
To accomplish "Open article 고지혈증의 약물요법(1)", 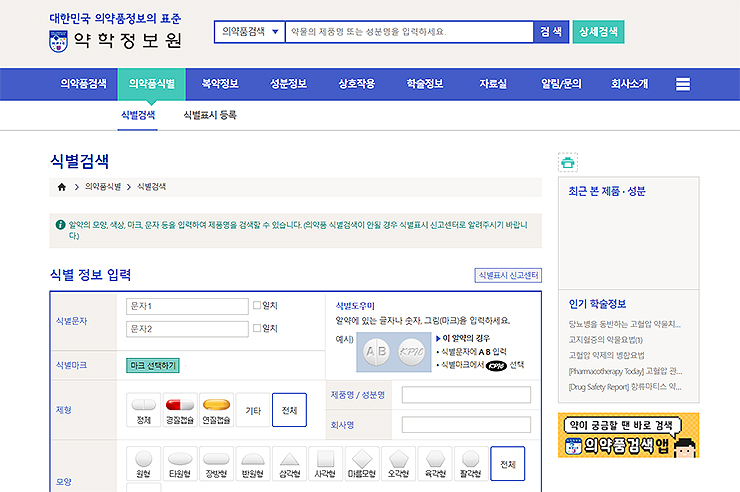I will click(605, 340).
